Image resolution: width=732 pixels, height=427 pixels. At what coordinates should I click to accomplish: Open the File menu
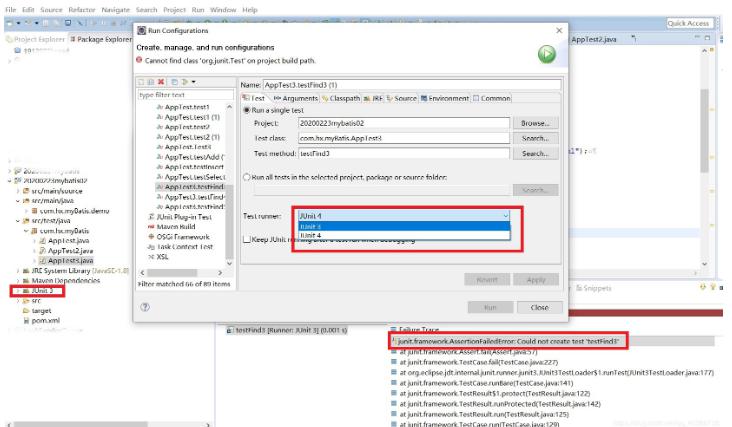coord(10,9)
